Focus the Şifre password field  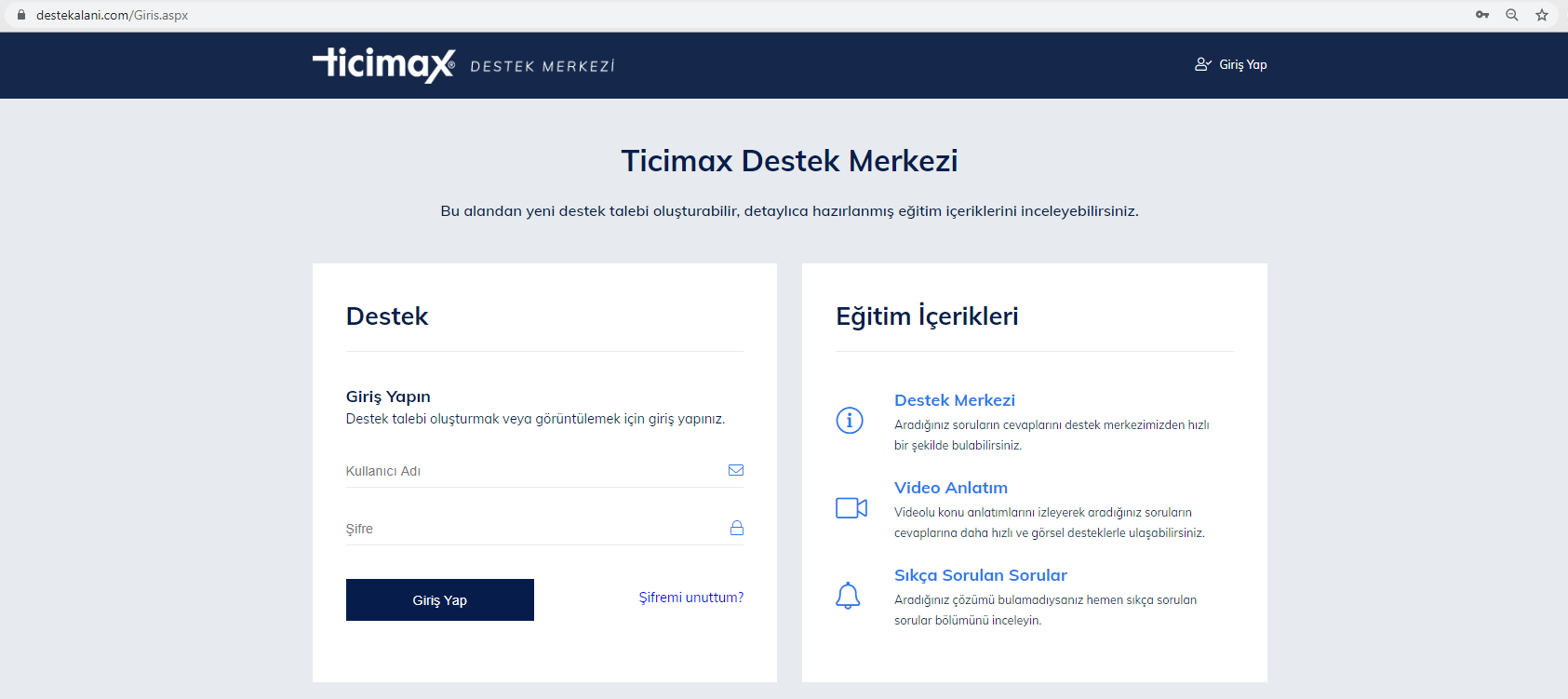pyautogui.click(x=544, y=529)
